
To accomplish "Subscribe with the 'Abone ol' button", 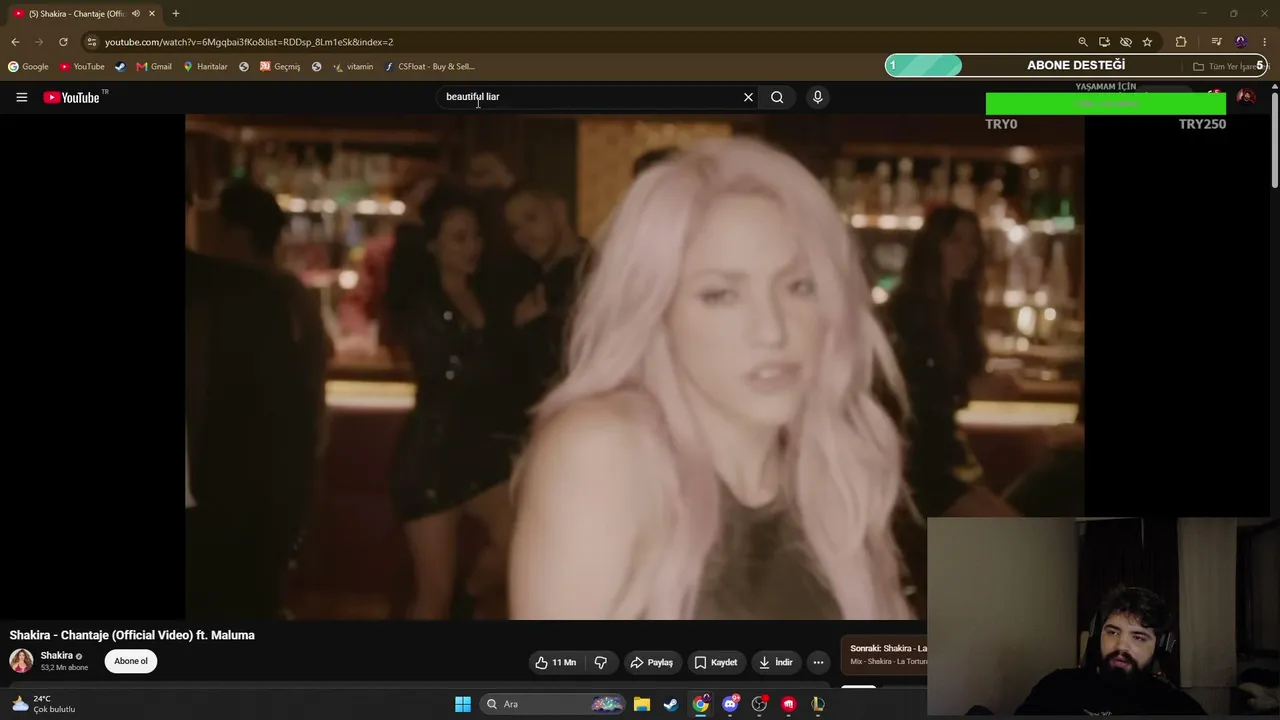I will [131, 661].
